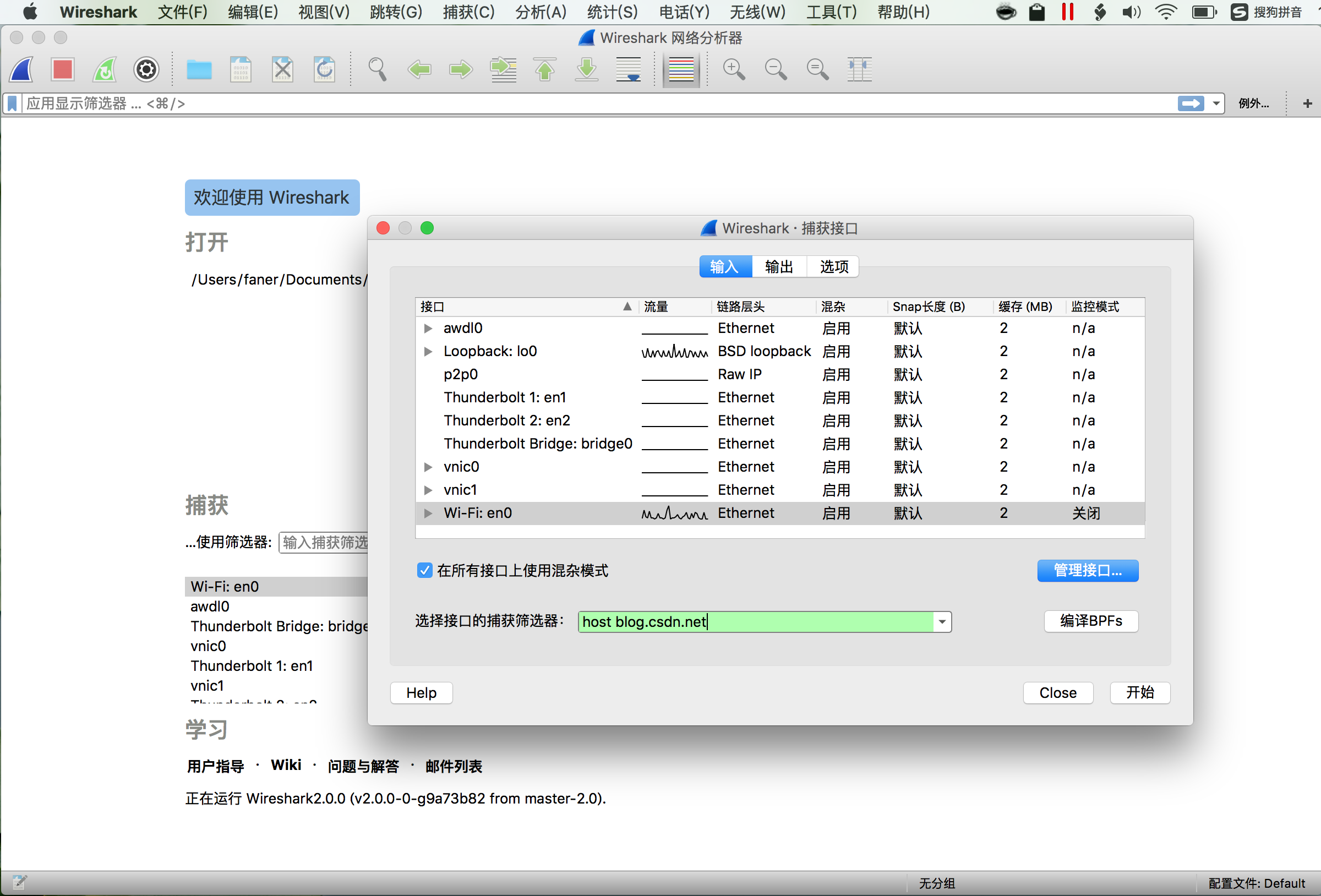Toggle promiscuous mode on all interfaces checkbox
This screenshot has width=1321, height=896.
424,570
